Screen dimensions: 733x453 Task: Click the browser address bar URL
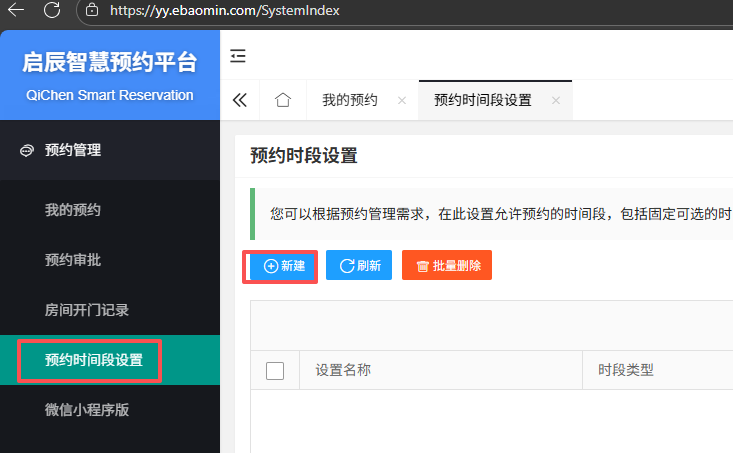[x=225, y=11]
